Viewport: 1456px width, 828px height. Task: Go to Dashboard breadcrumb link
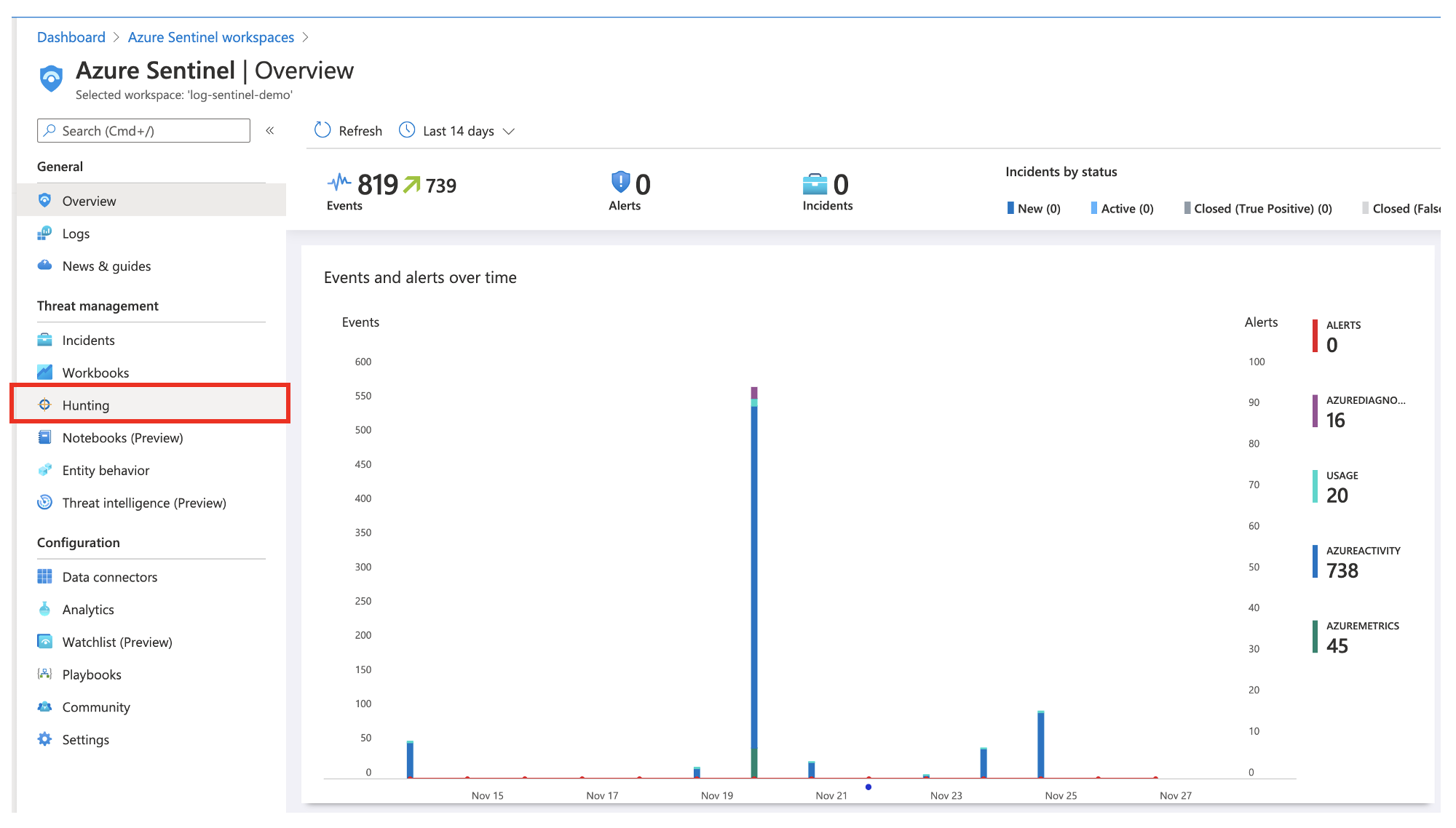(71, 37)
